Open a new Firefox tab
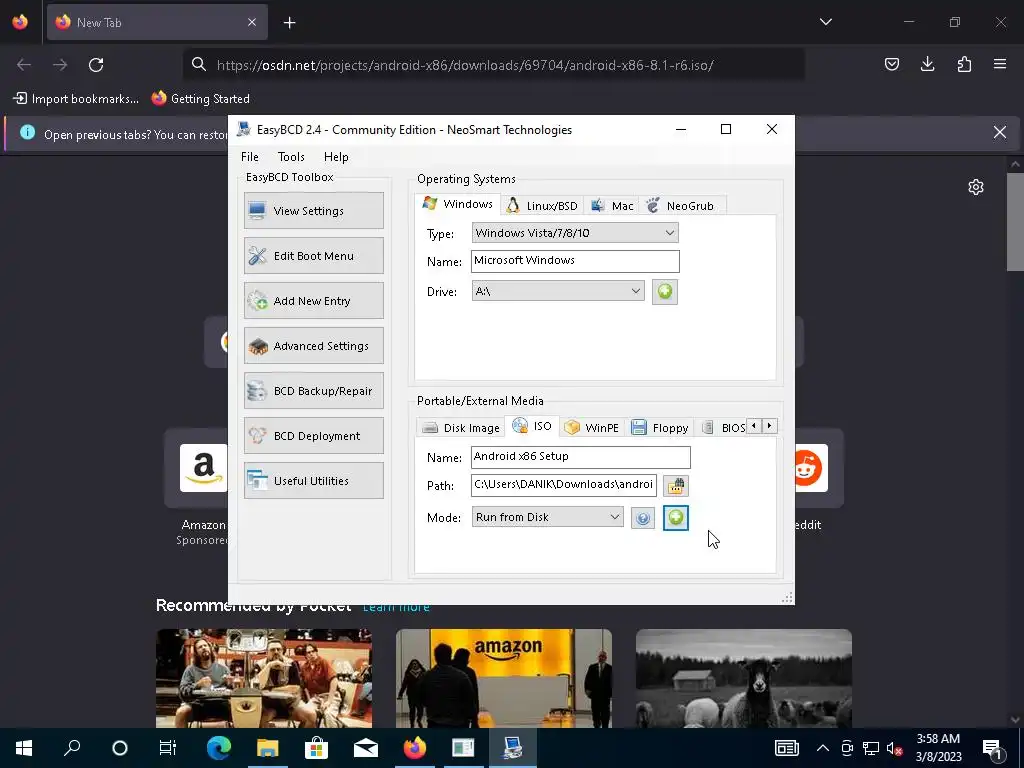The width and height of the screenshot is (1024, 768). pos(289,23)
